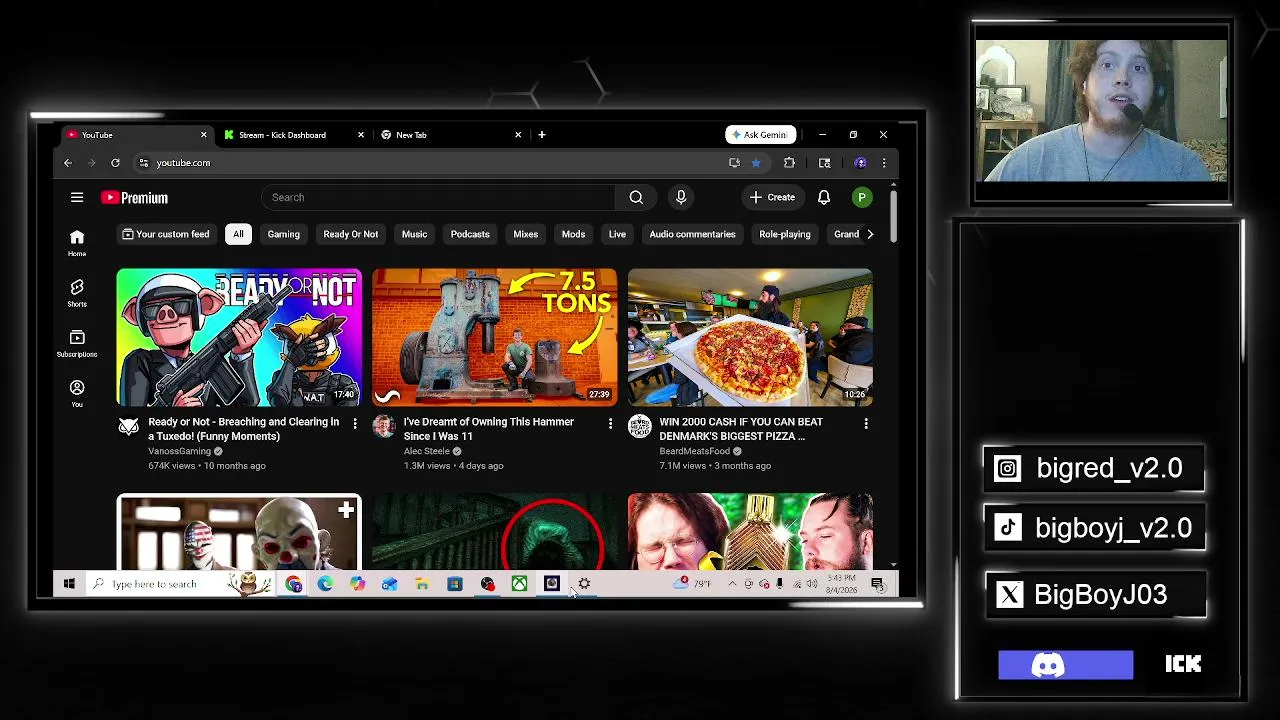Open the Windows Start menu
1280x720 pixels.
click(69, 584)
